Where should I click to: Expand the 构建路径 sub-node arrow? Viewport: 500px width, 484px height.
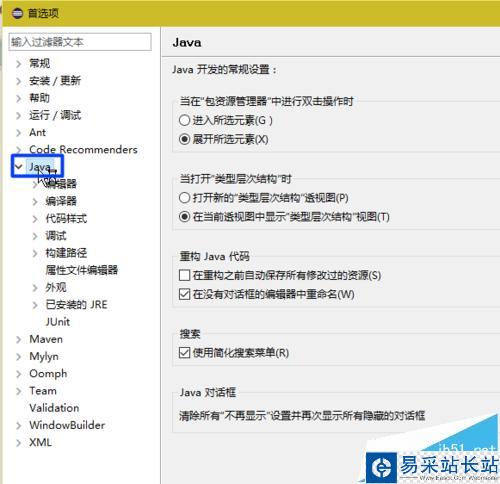point(35,253)
